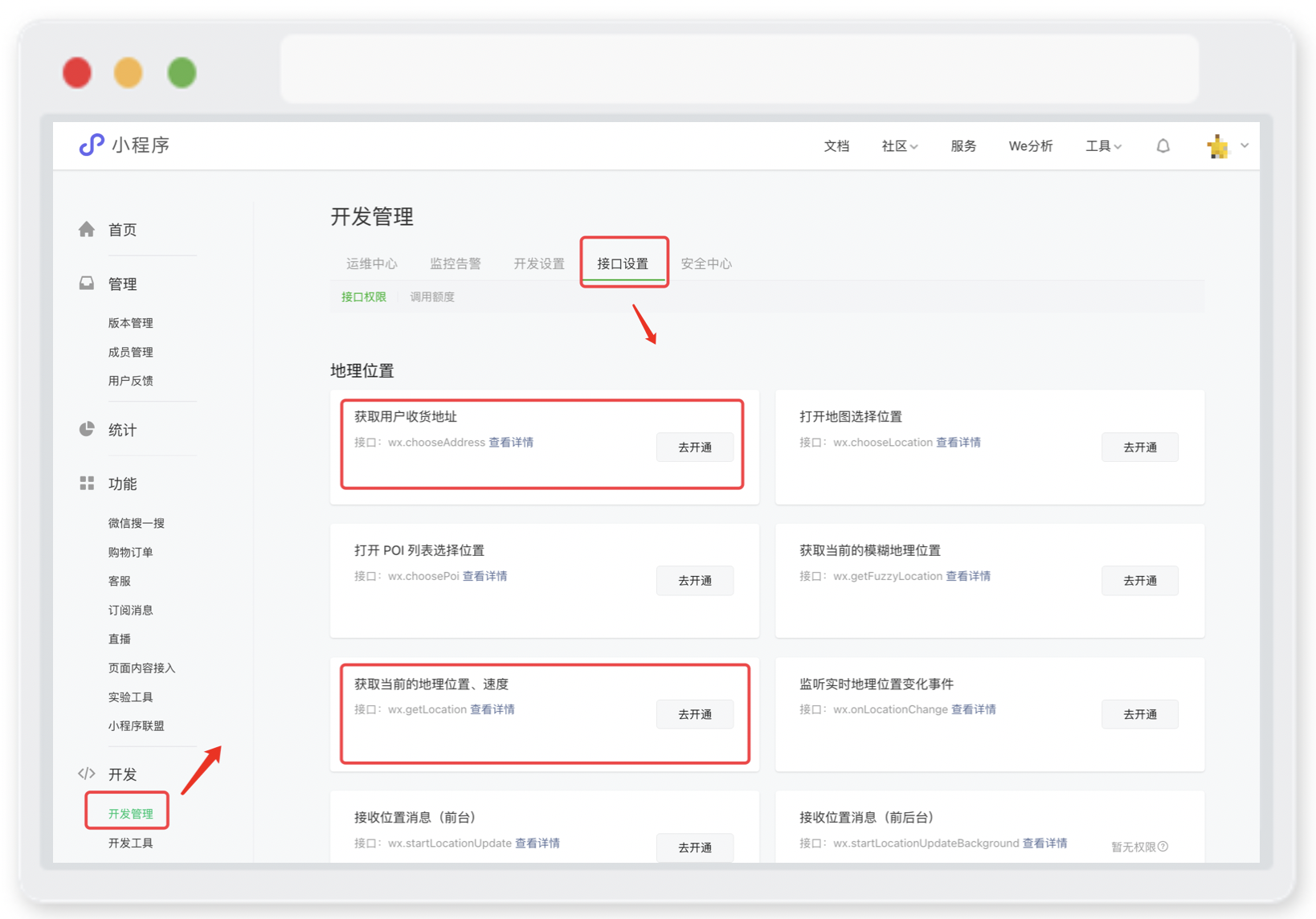Click the 小程序 logo icon
This screenshot has height=919, width=1316.
(92, 145)
